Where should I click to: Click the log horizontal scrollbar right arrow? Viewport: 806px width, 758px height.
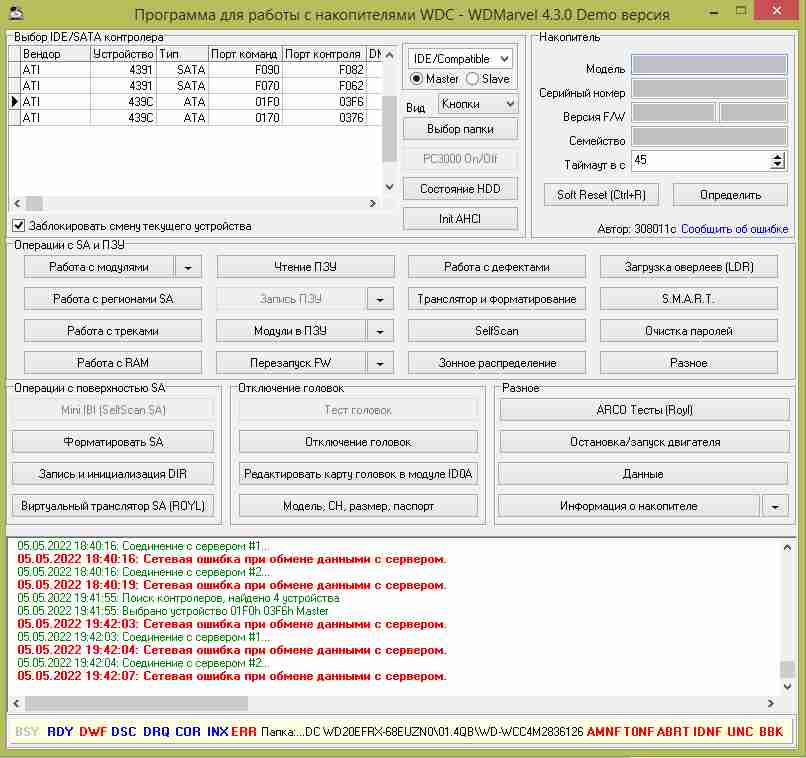pos(771,703)
